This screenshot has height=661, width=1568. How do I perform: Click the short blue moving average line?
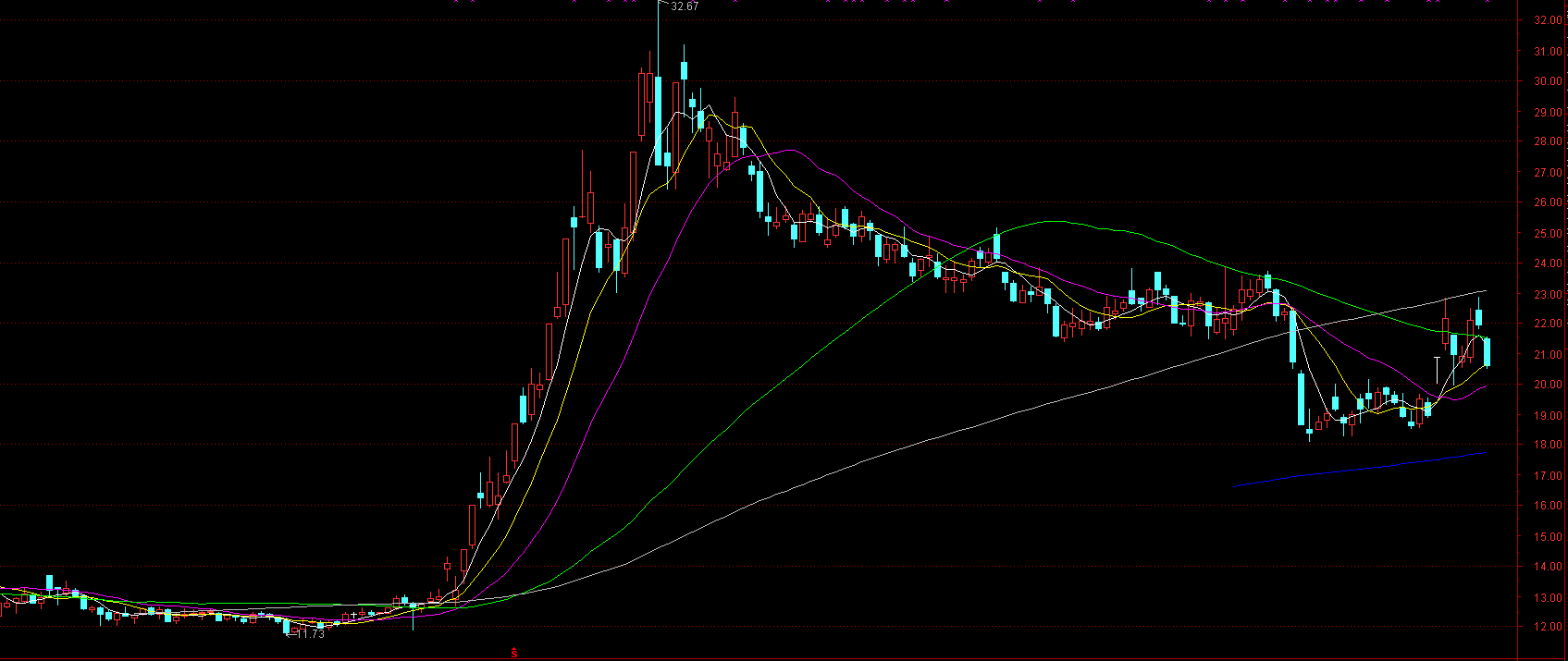point(1360,470)
